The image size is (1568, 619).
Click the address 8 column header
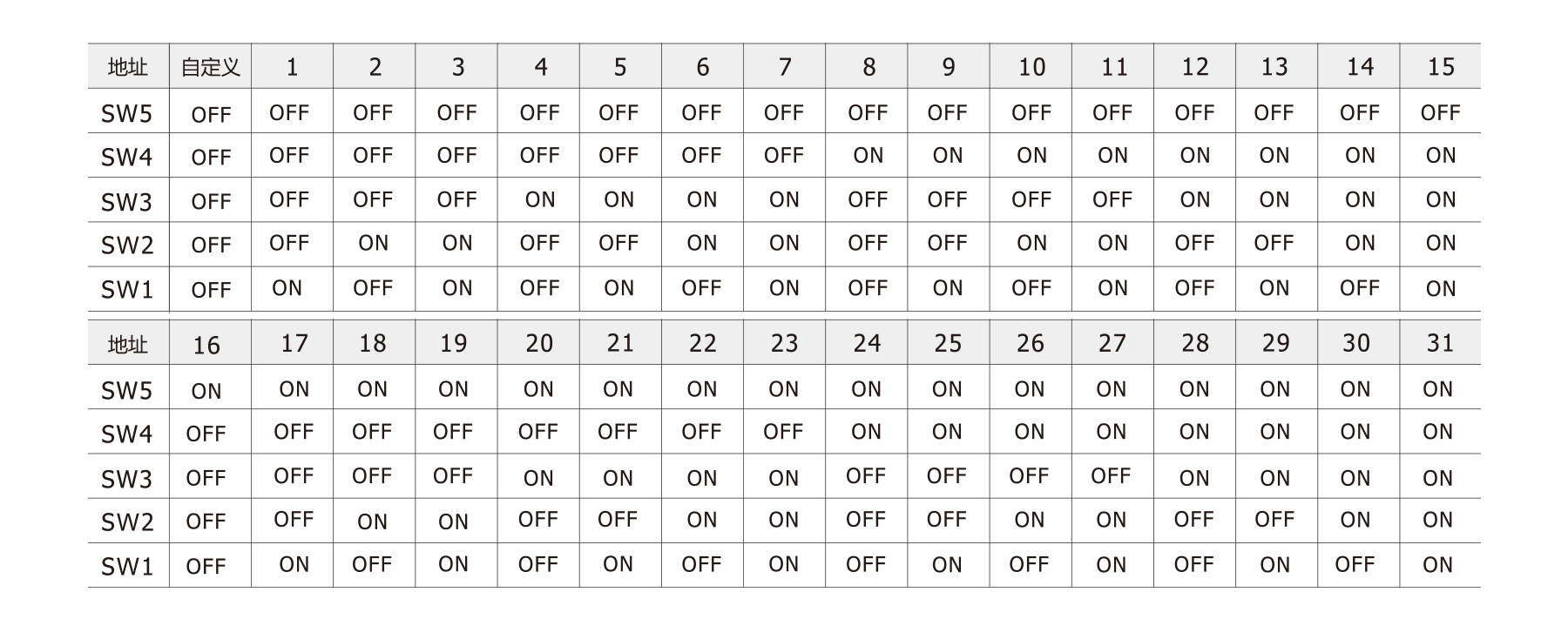[868, 67]
